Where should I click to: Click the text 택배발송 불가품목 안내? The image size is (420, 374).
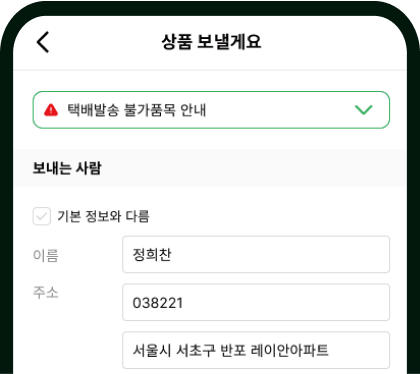coord(137,110)
